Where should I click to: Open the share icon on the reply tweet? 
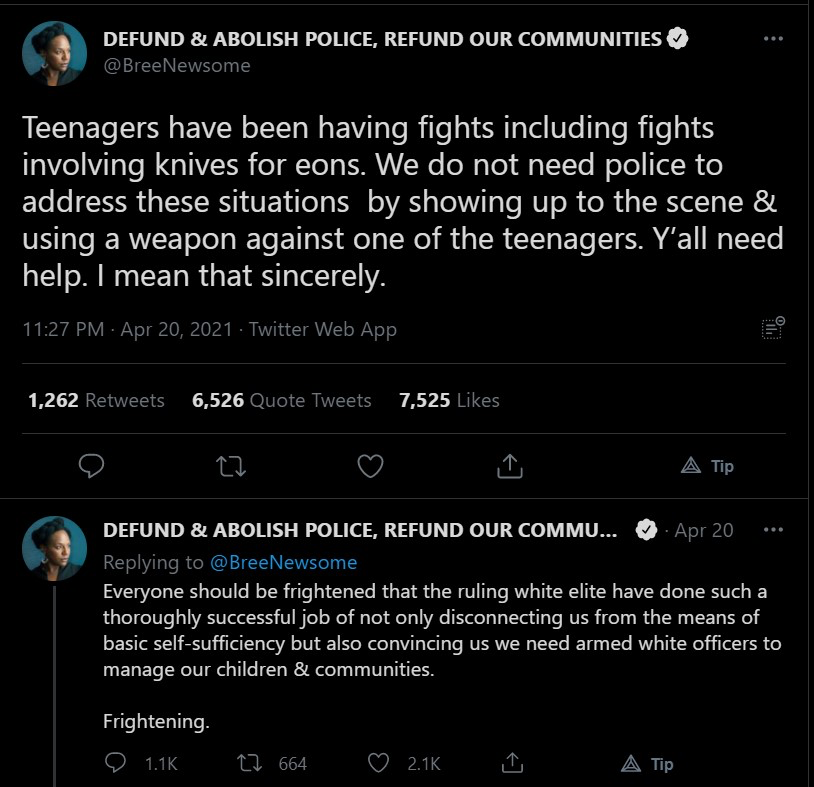coord(512,763)
